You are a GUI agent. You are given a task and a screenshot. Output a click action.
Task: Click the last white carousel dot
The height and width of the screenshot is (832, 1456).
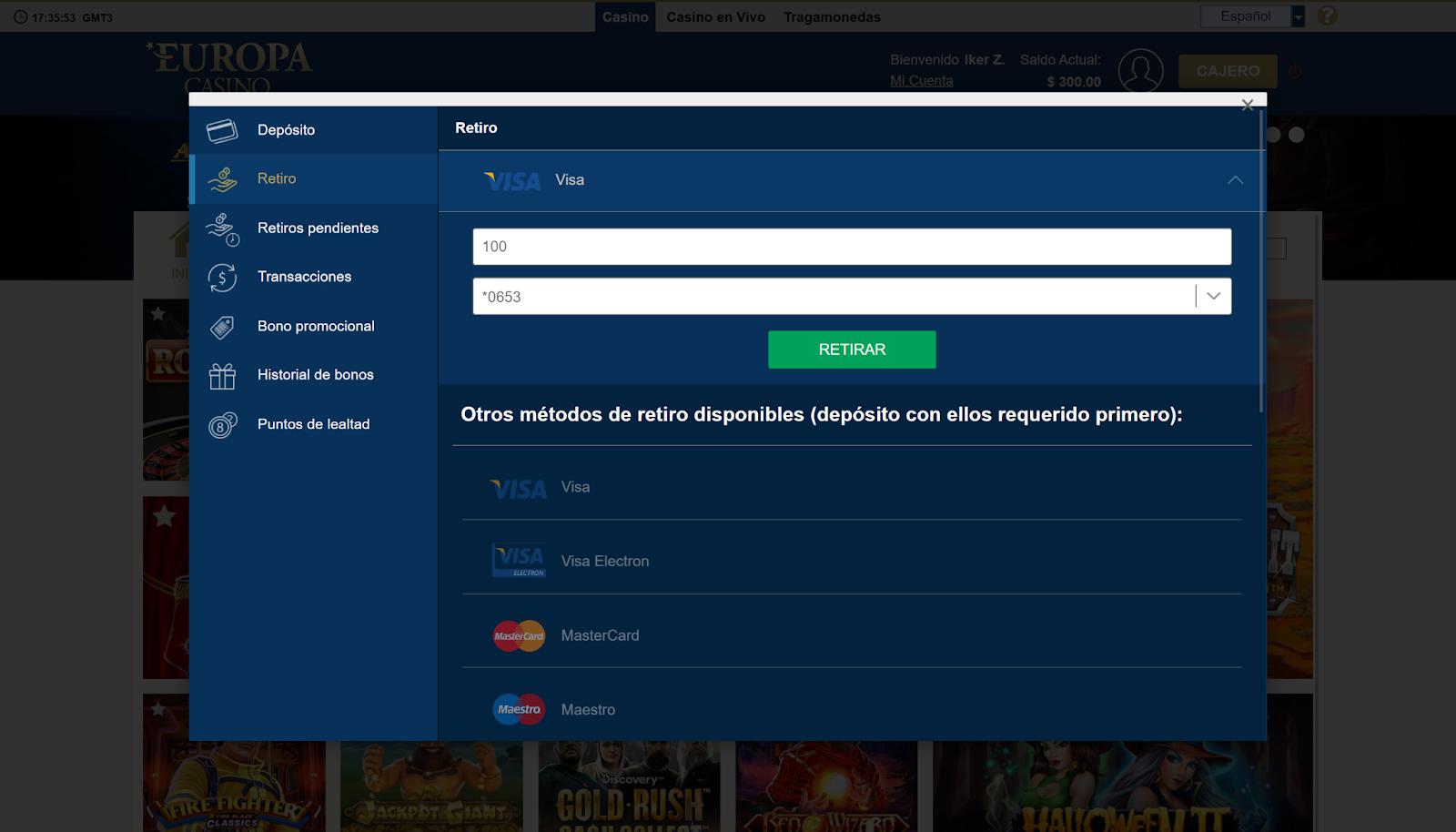pyautogui.click(x=1297, y=135)
